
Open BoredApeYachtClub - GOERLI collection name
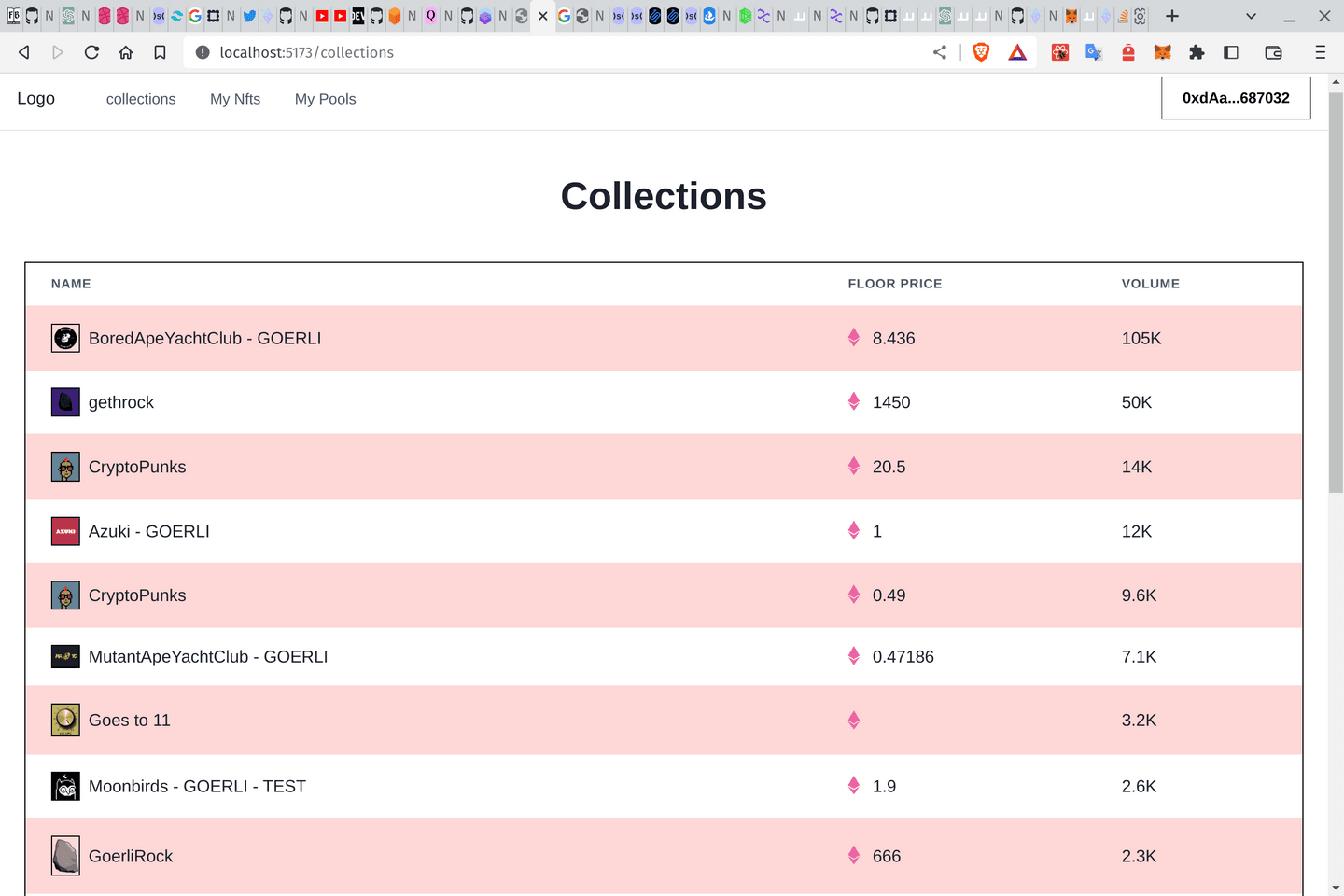tap(204, 338)
